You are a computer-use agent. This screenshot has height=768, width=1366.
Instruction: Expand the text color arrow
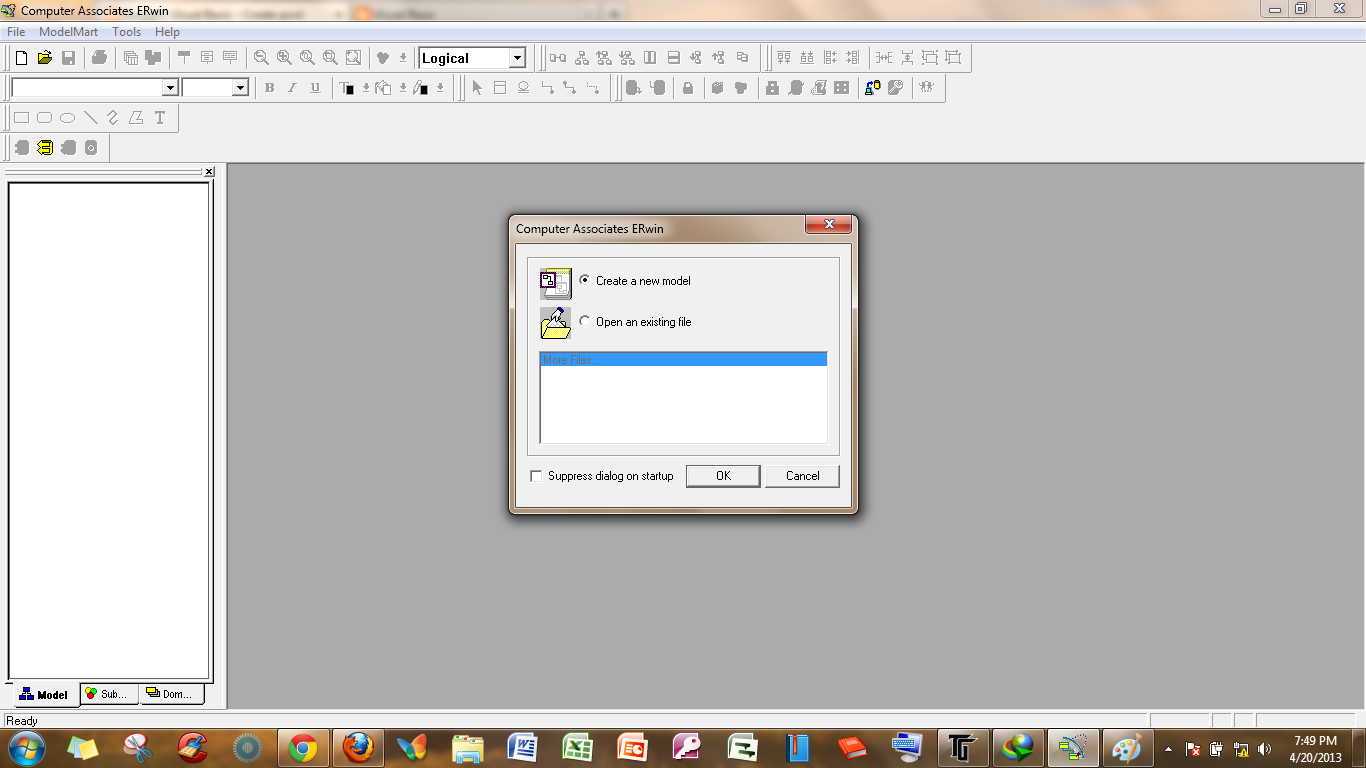click(366, 88)
